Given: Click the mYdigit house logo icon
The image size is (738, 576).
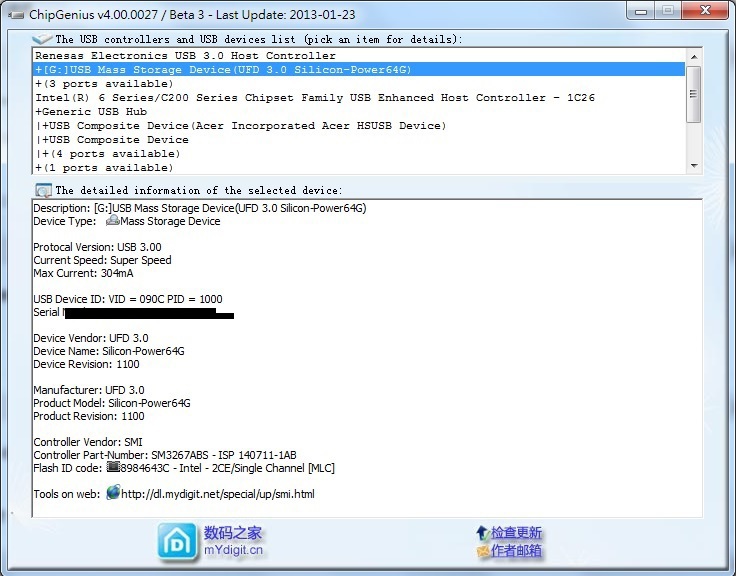Looking at the screenshot, I should (x=177, y=543).
